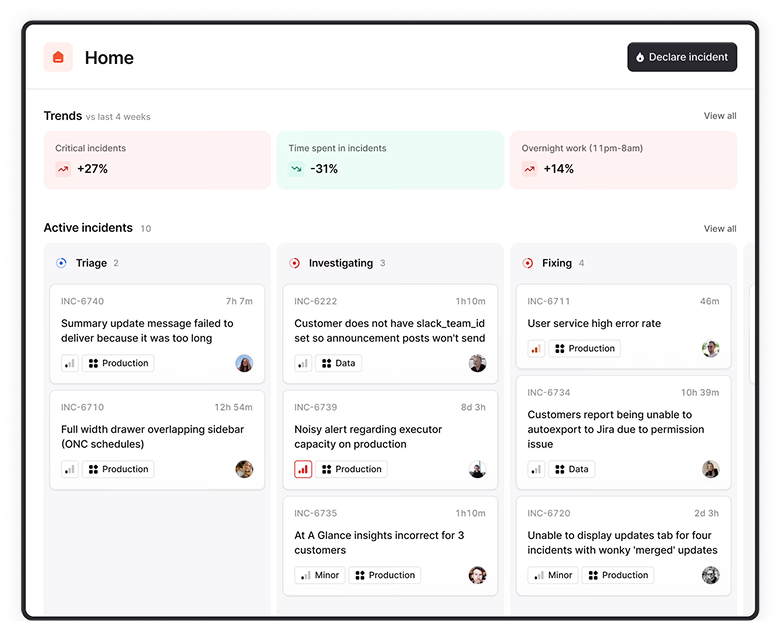The height and width of the screenshot is (621, 781).
Task: Open incident INC-6710 full width drawer
Action: click(x=152, y=437)
